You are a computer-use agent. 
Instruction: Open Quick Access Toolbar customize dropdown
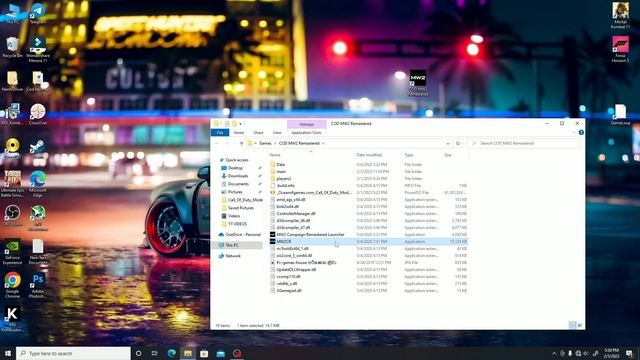pyautogui.click(x=240, y=124)
